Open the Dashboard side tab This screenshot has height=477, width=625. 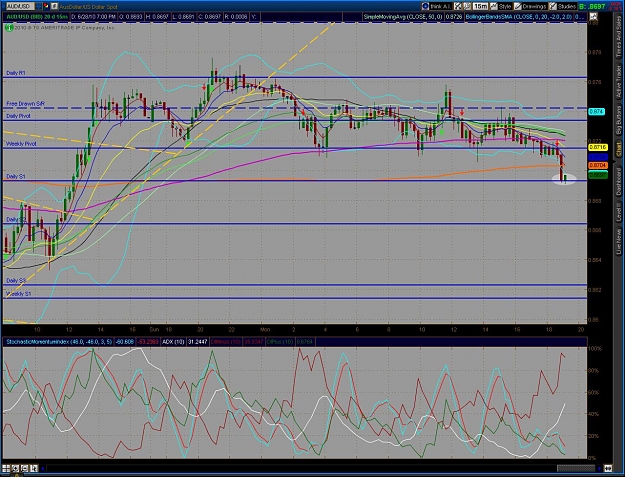(x=619, y=181)
